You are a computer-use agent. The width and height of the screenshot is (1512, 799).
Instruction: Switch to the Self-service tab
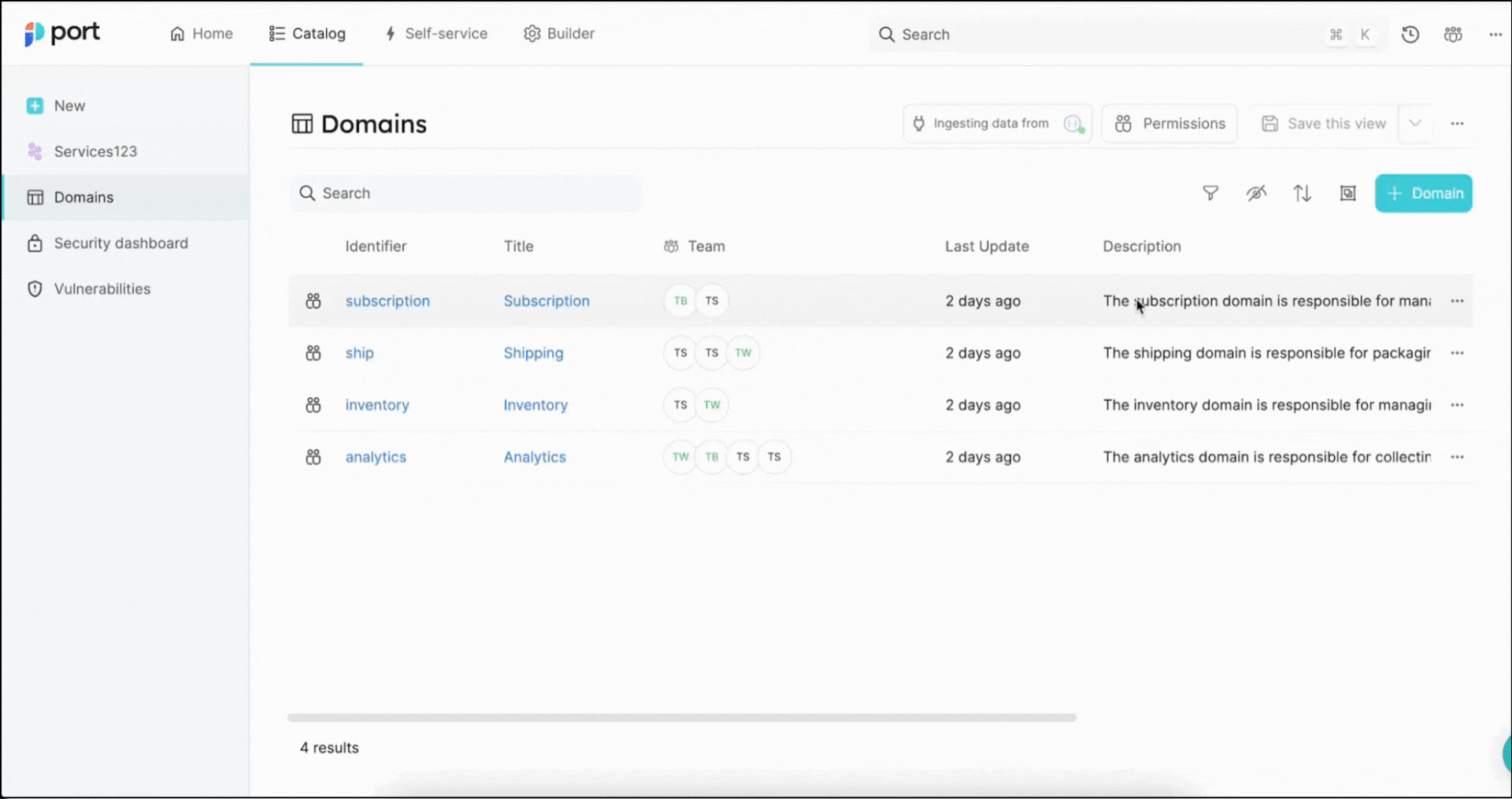click(x=435, y=34)
